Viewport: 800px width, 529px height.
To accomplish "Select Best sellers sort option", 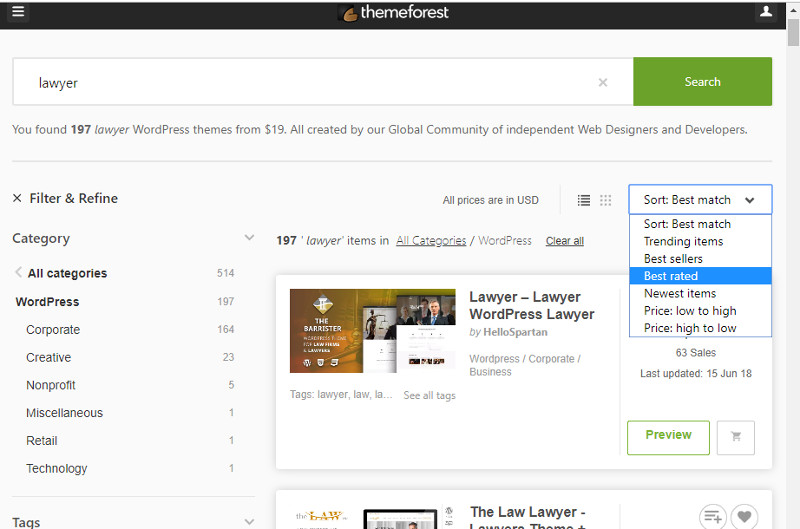I will coord(700,259).
